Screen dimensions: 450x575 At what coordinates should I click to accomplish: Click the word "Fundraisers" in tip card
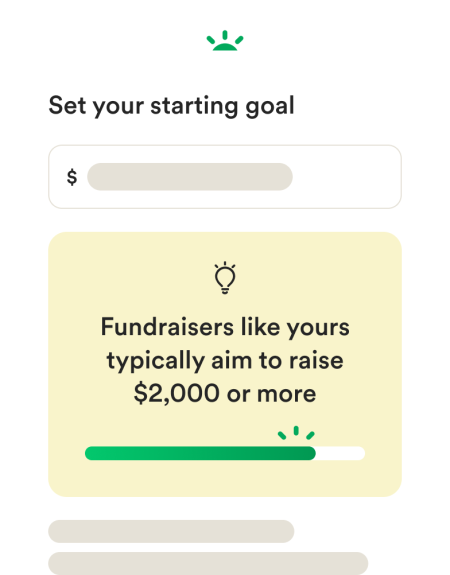pos(167,326)
